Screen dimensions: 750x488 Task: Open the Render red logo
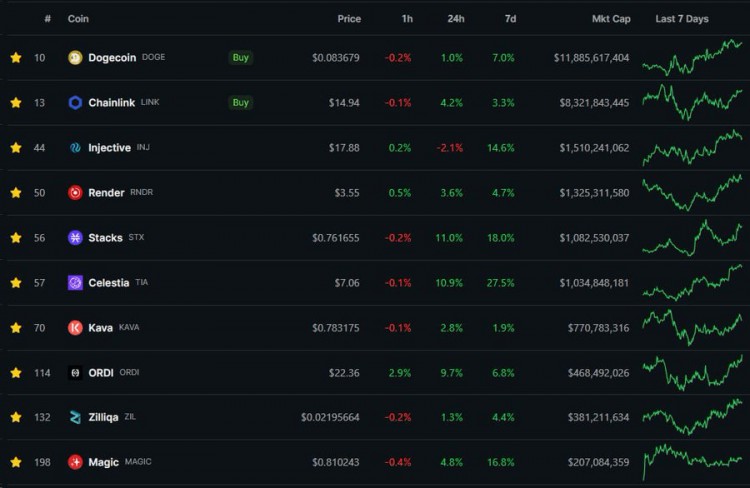[75, 193]
